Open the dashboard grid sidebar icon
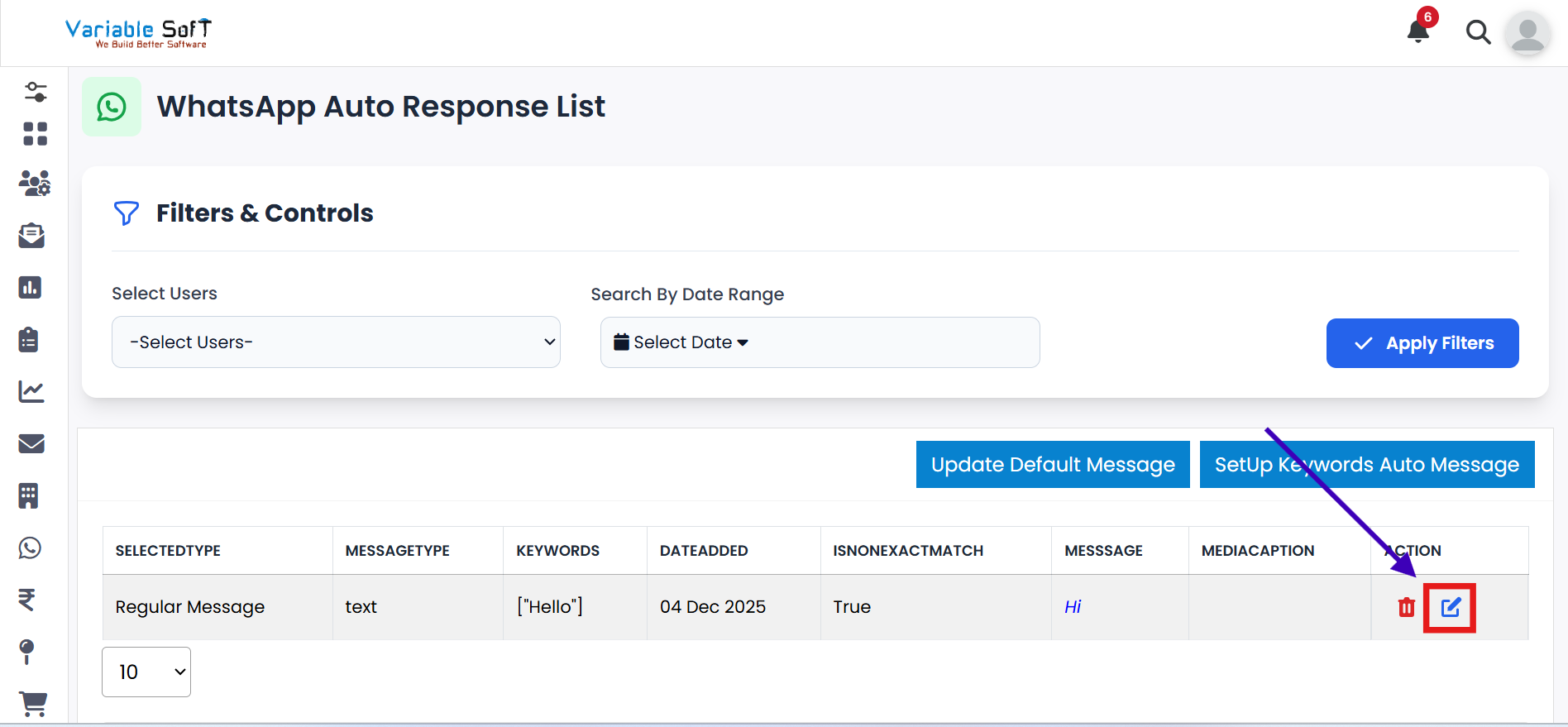The width and height of the screenshot is (1568, 727). click(35, 134)
